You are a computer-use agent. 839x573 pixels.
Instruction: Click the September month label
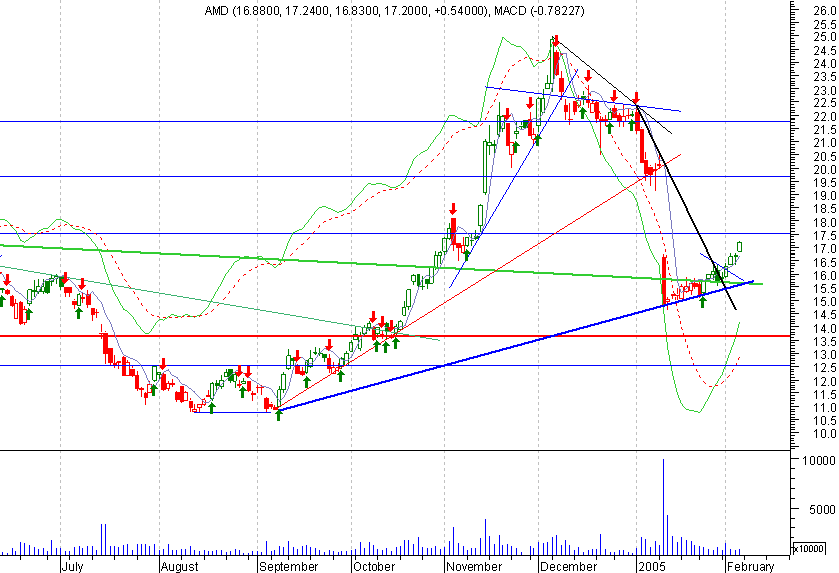[288, 566]
